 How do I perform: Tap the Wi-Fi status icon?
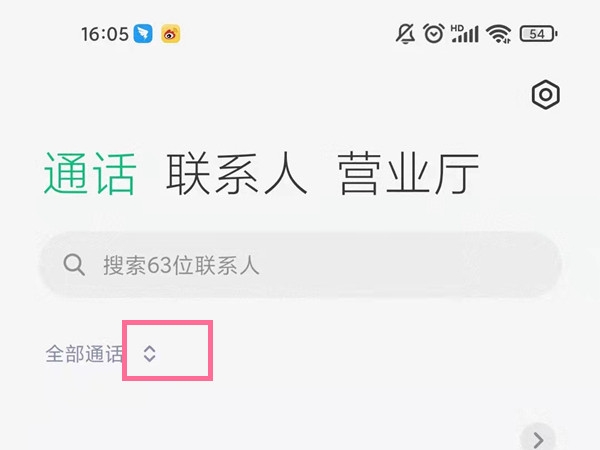tap(499, 34)
